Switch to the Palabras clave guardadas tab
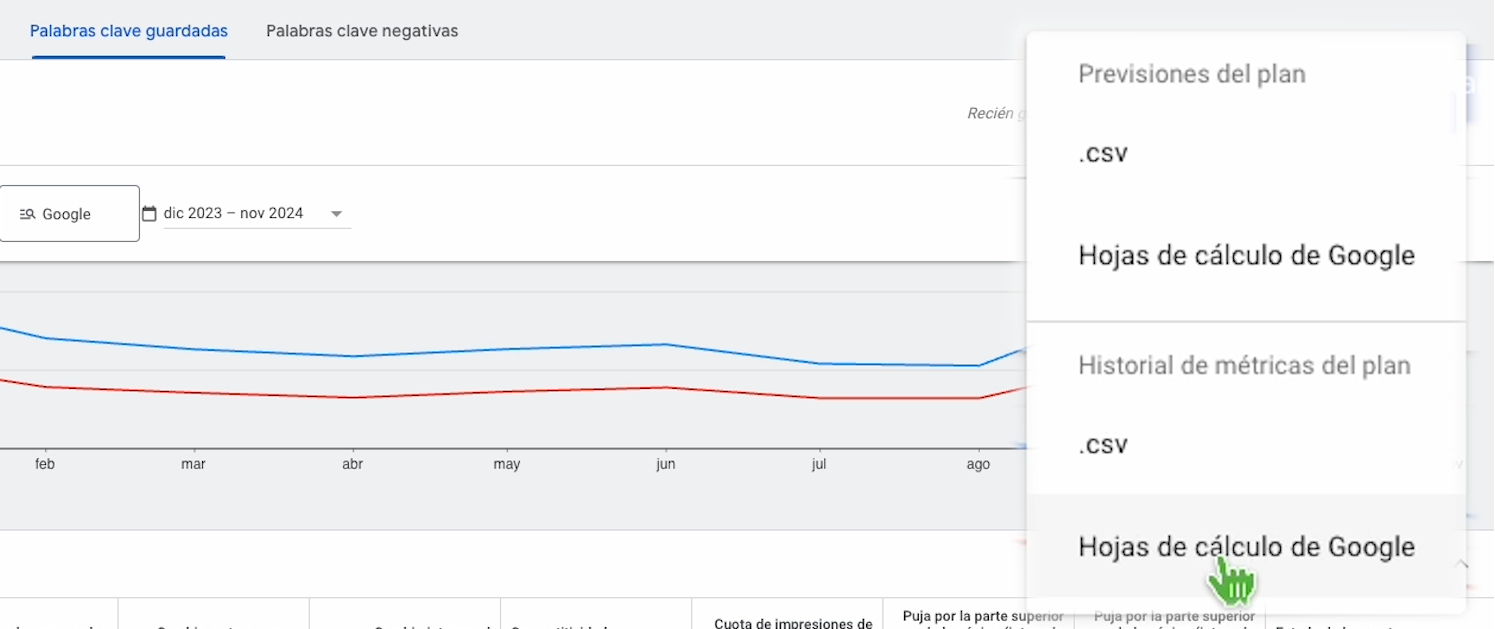Screen dimensions: 1495x629 [x=129, y=31]
